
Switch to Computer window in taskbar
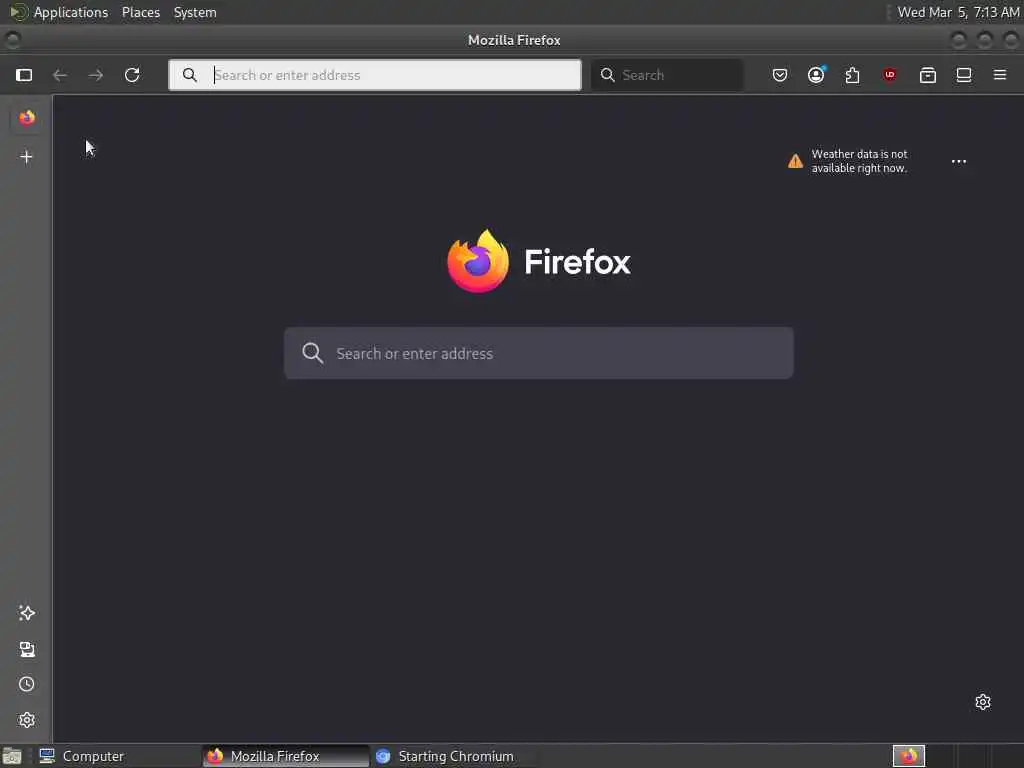tap(116, 756)
